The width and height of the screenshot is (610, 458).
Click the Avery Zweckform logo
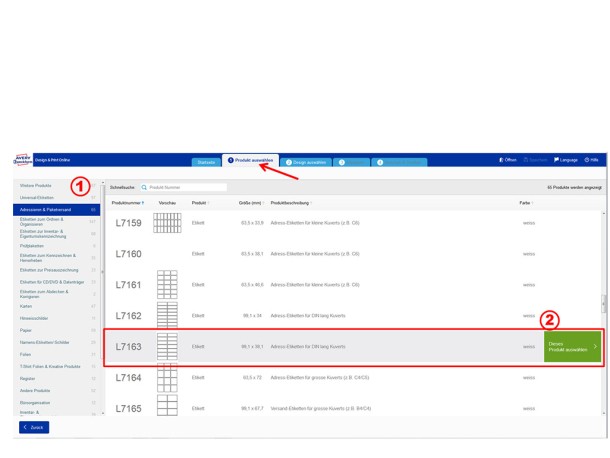23,160
